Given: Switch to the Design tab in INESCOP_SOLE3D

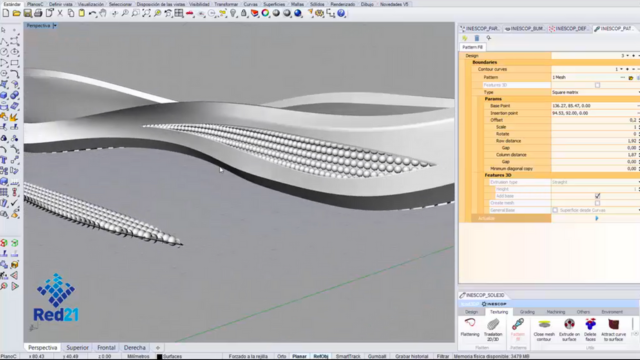Looking at the screenshot, I should pyautogui.click(x=471, y=312).
